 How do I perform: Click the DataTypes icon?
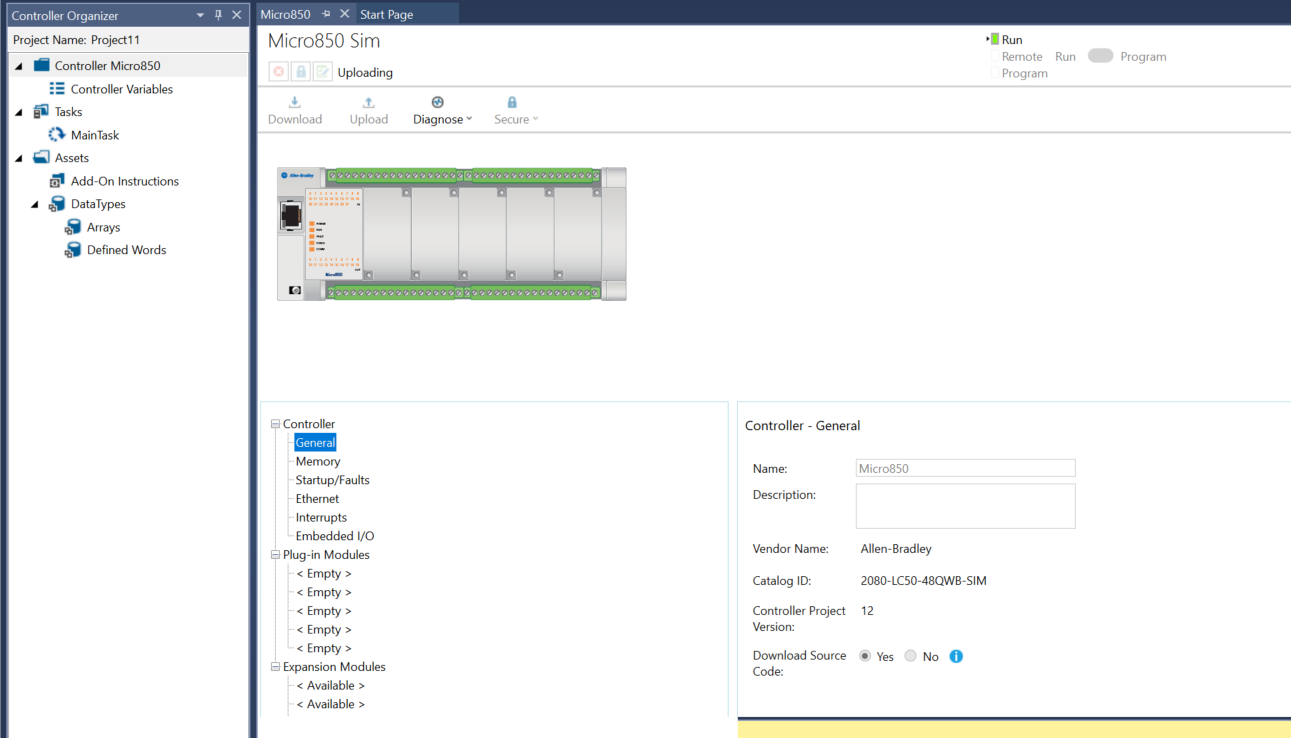(57, 204)
